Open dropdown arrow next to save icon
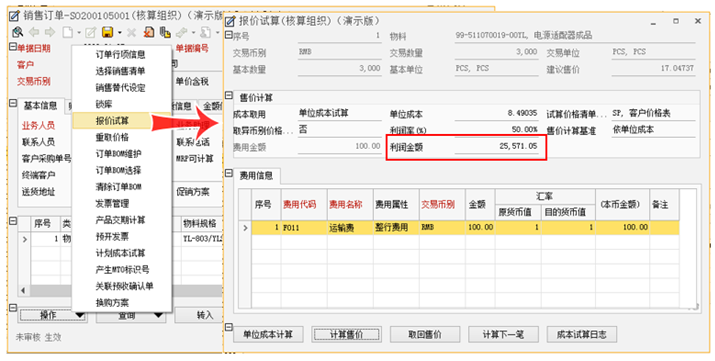The height and width of the screenshot is (361, 715). [119, 33]
